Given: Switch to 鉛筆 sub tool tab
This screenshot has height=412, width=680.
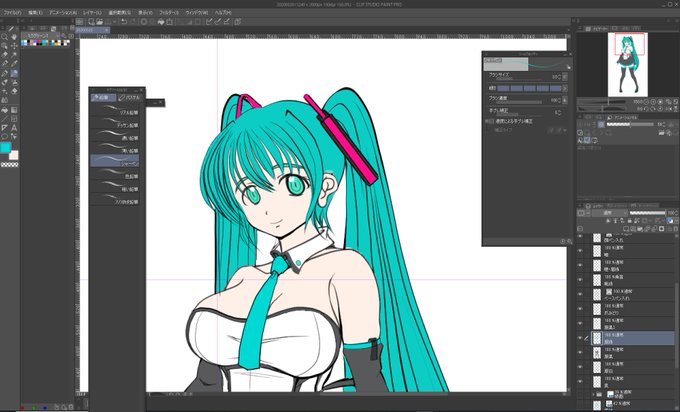Looking at the screenshot, I should click(x=103, y=98).
